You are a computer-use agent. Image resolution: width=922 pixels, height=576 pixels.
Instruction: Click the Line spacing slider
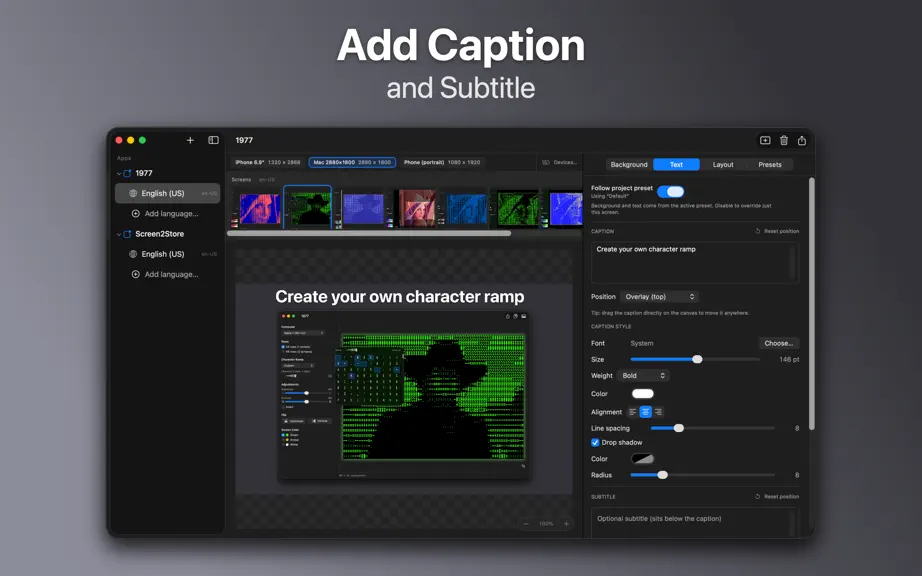[x=712, y=428]
